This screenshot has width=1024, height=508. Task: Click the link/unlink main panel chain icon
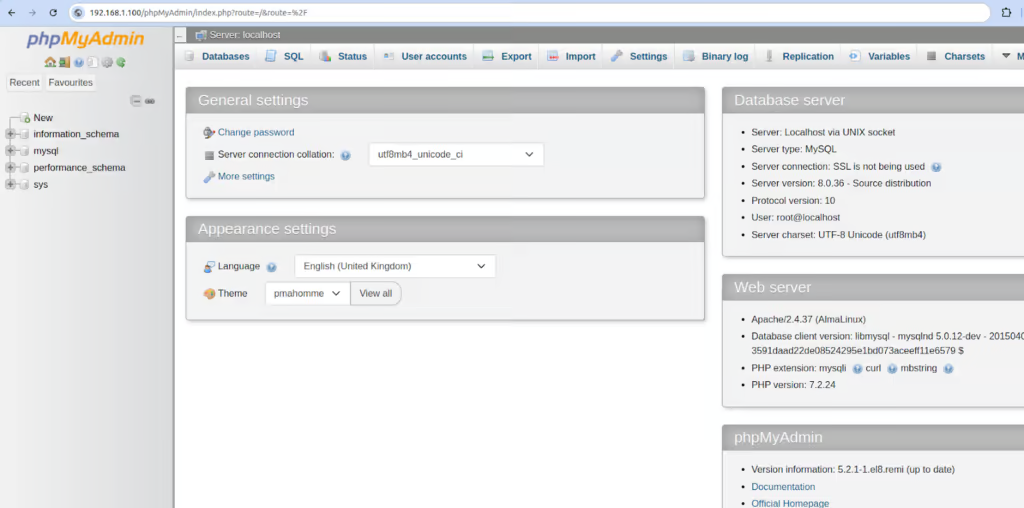(x=150, y=101)
